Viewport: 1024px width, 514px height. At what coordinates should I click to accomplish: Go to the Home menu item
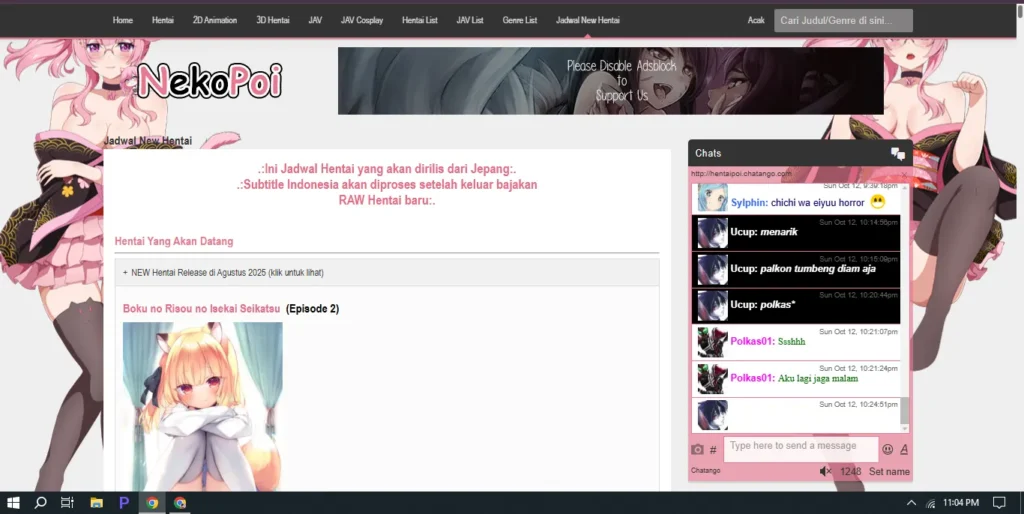point(123,20)
